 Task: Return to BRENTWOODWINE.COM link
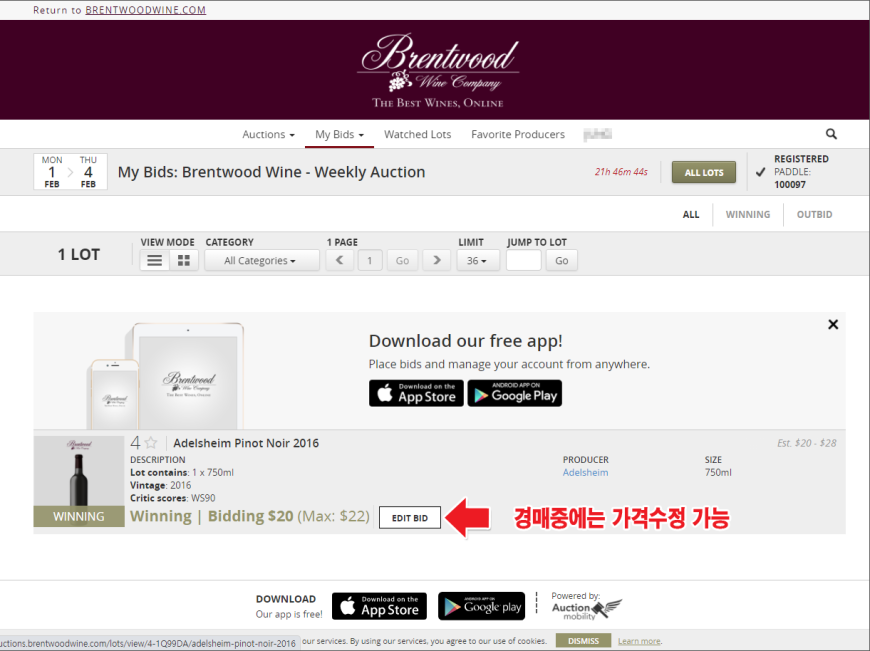click(x=146, y=10)
